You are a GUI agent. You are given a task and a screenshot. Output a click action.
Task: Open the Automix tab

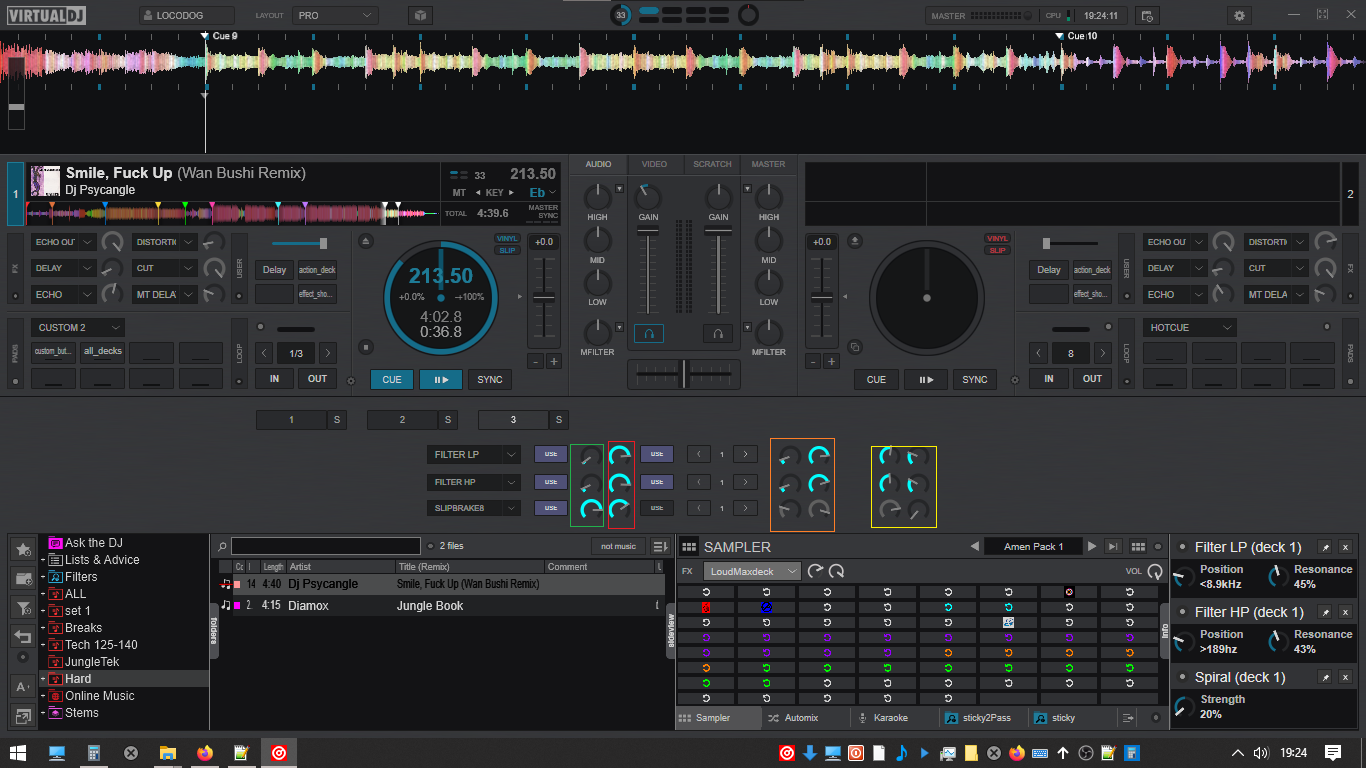(793, 718)
